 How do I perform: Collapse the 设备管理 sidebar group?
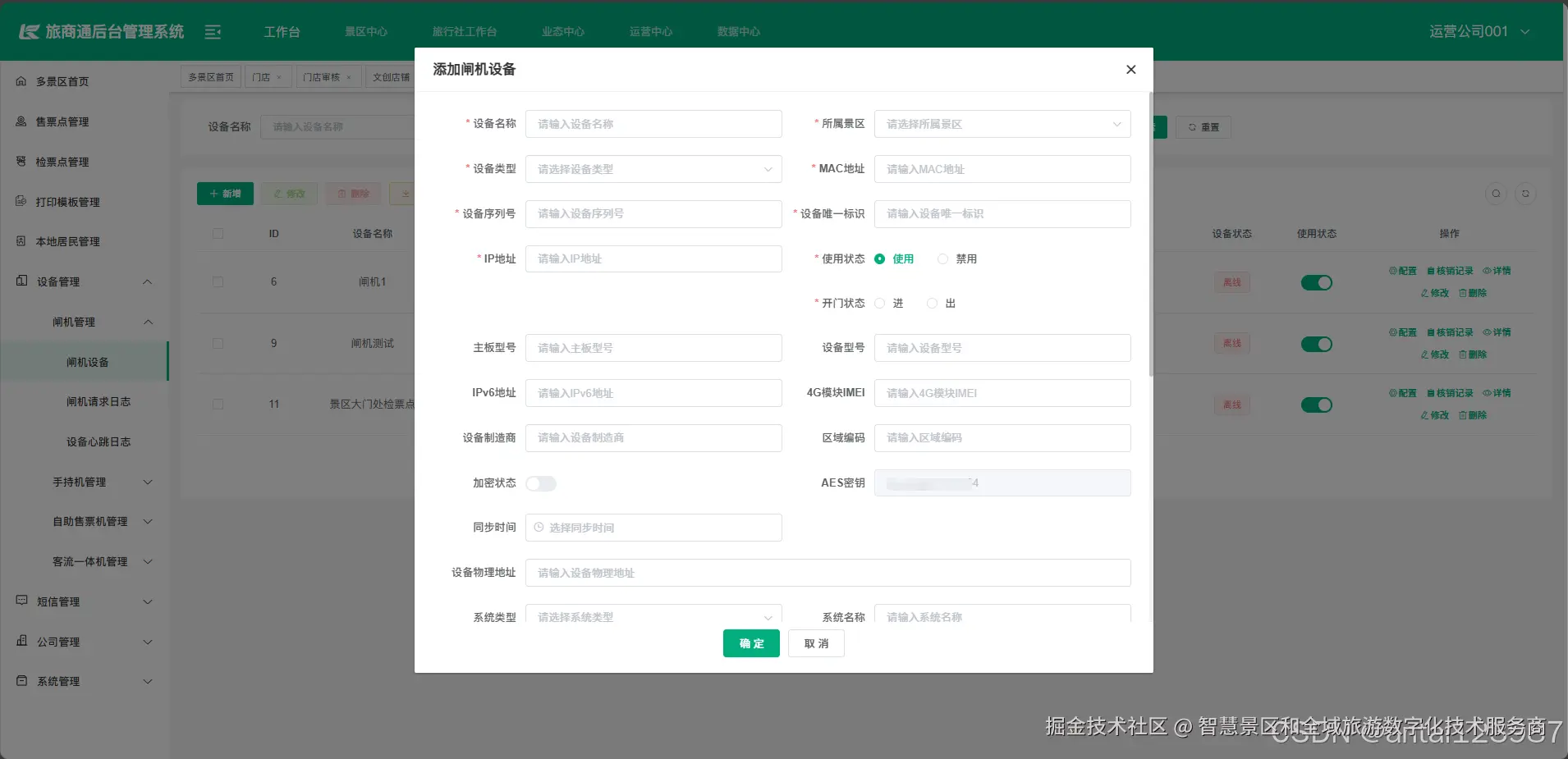click(148, 281)
